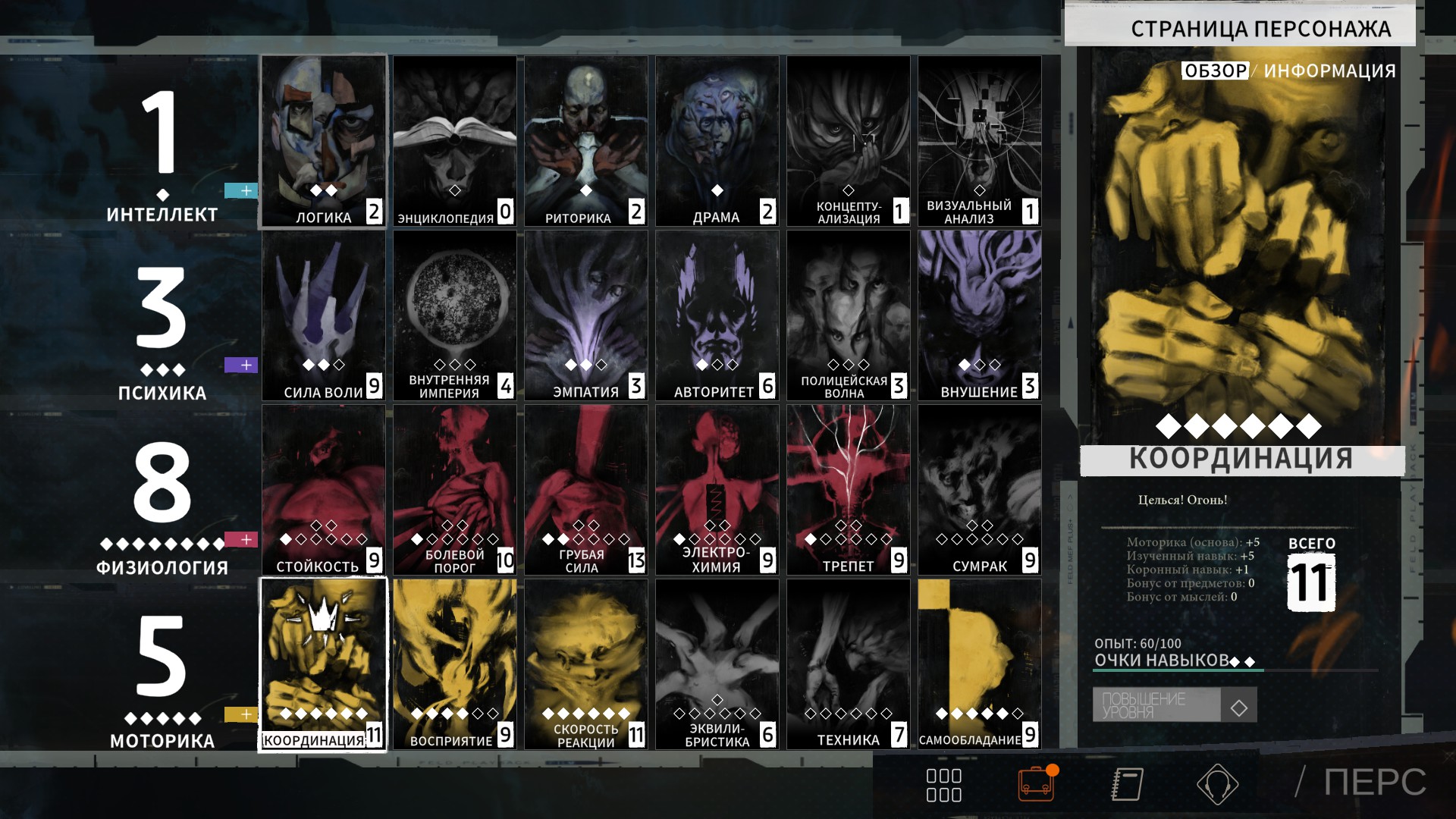
Task: Click the Моторика attribute label
Action: point(162,741)
